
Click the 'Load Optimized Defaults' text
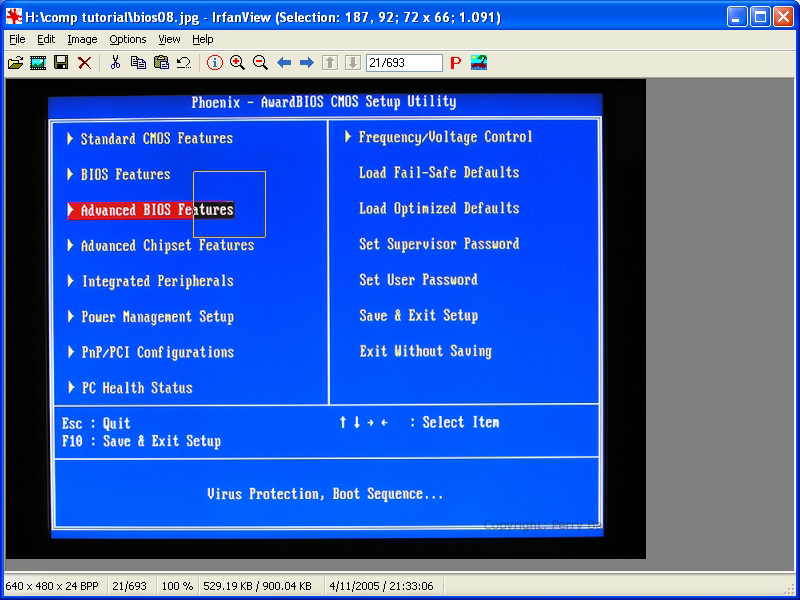pyautogui.click(x=439, y=208)
